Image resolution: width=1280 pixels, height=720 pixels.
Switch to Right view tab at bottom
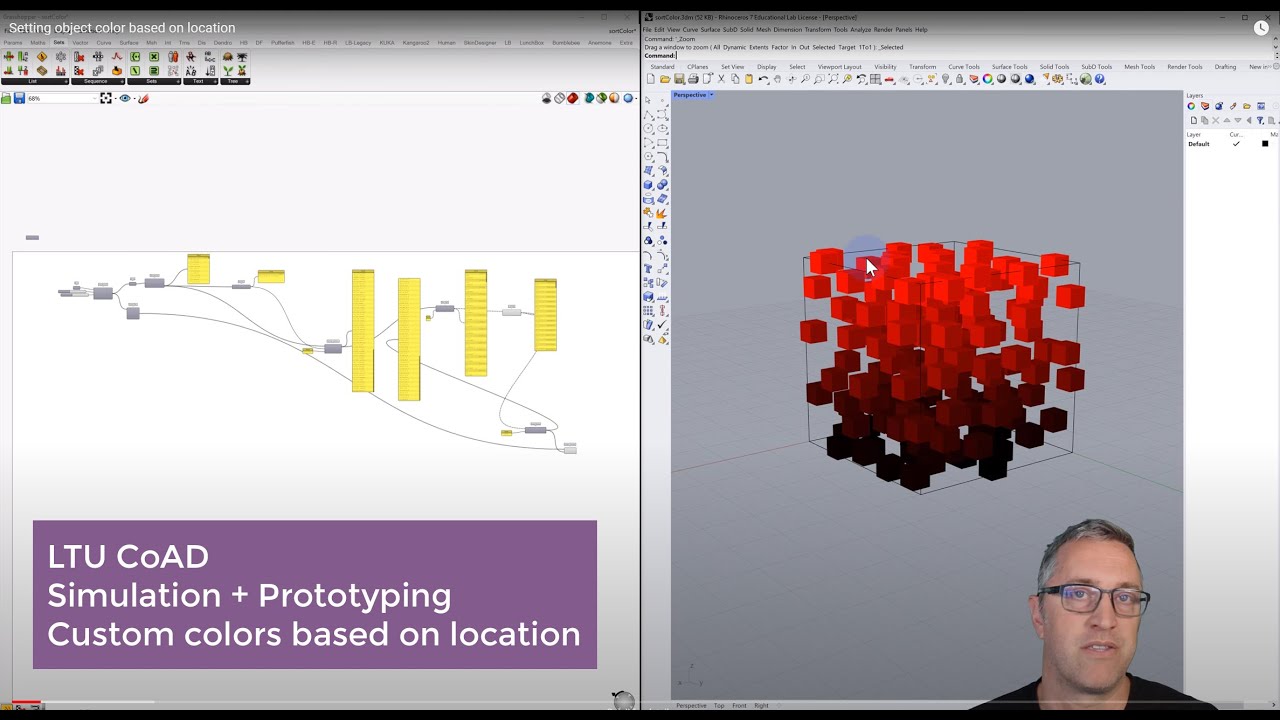761,706
